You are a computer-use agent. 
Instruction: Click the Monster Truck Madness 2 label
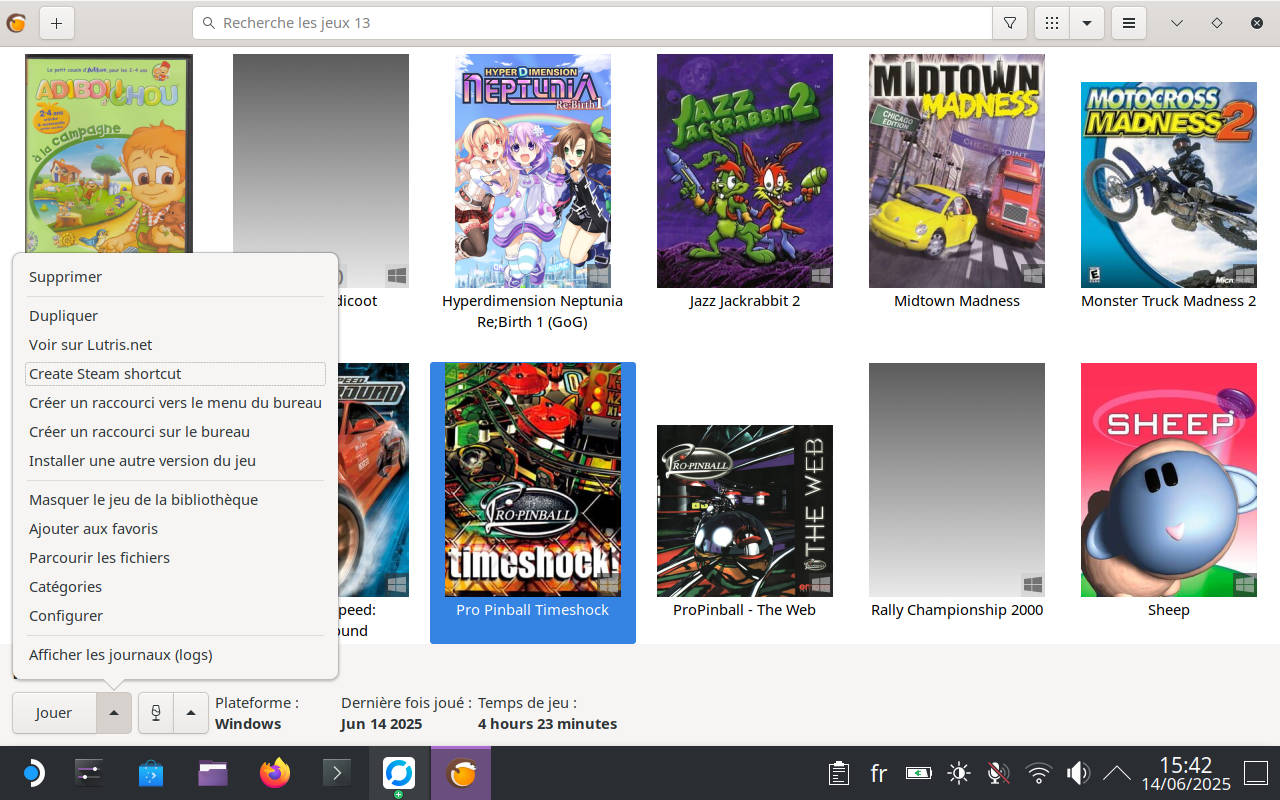pyautogui.click(x=1169, y=301)
